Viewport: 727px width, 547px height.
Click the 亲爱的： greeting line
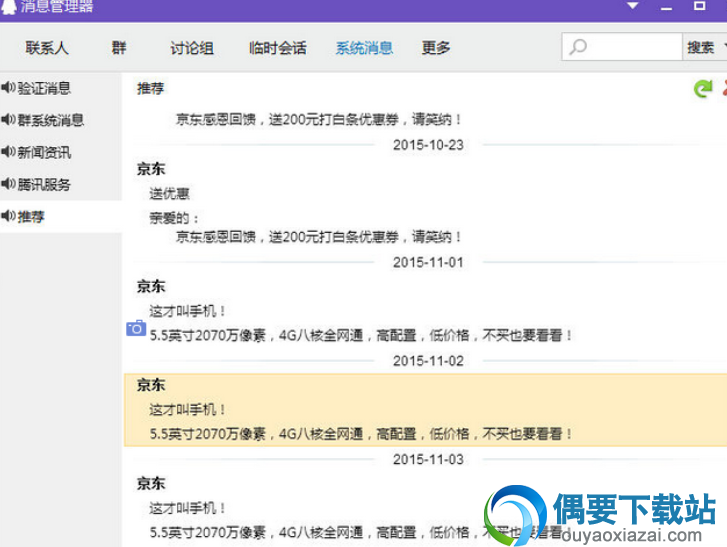174,218
